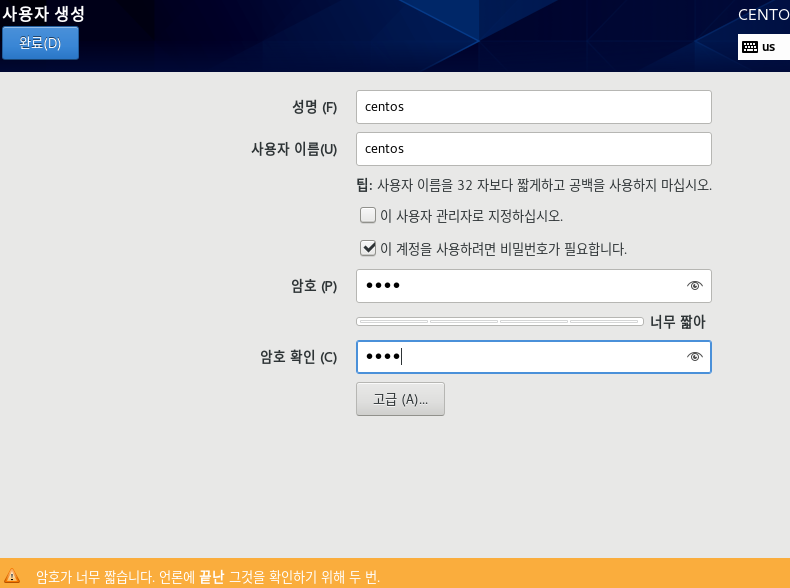The image size is (790, 588).
Task: Click the 사용자 생성 page title
Action: tap(43, 14)
